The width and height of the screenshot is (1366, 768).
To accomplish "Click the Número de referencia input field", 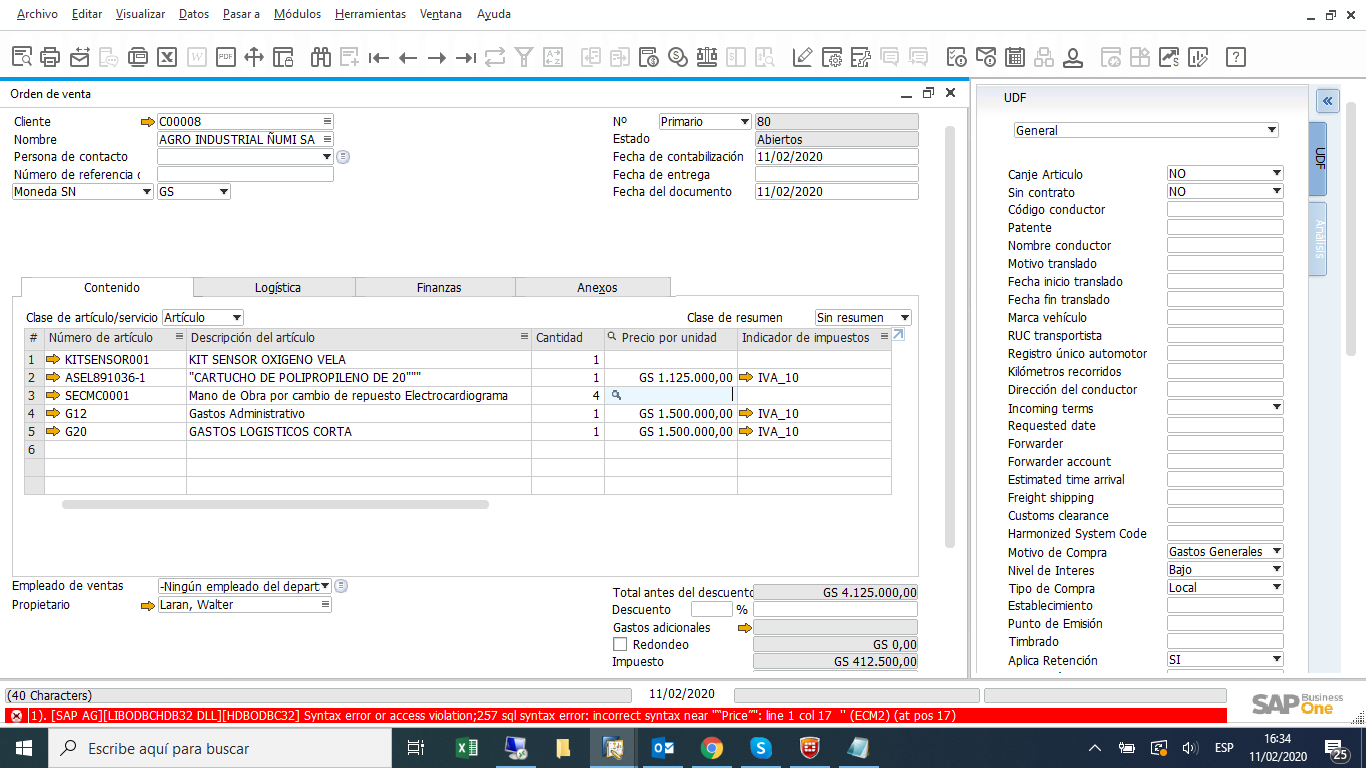I will (x=245, y=174).
